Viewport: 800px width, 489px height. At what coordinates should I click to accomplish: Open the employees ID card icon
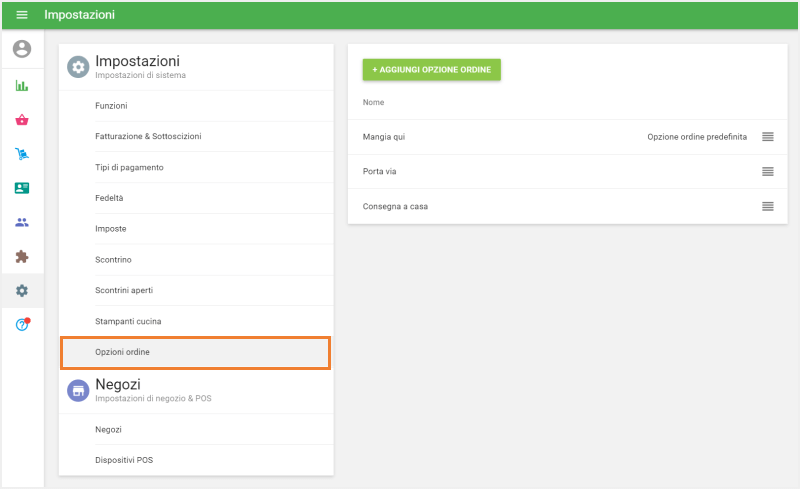click(x=22, y=188)
